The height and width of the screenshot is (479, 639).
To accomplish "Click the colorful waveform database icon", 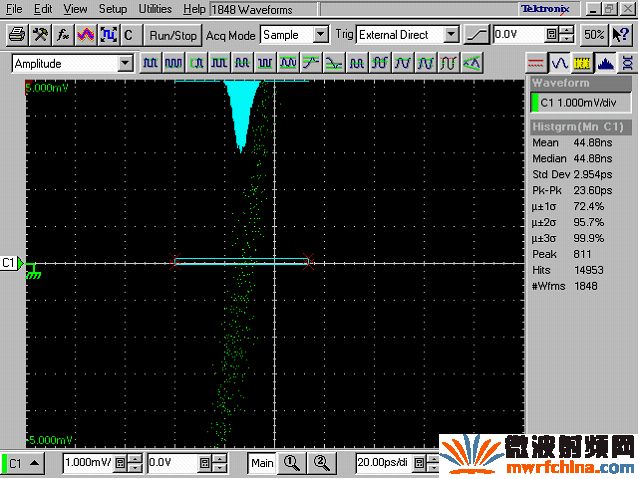I will 86,35.
